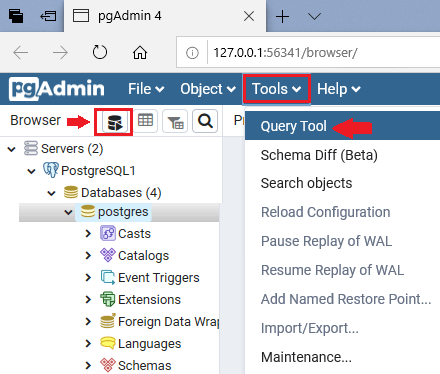
Task: Select the postgres tree label
Action: point(123,212)
